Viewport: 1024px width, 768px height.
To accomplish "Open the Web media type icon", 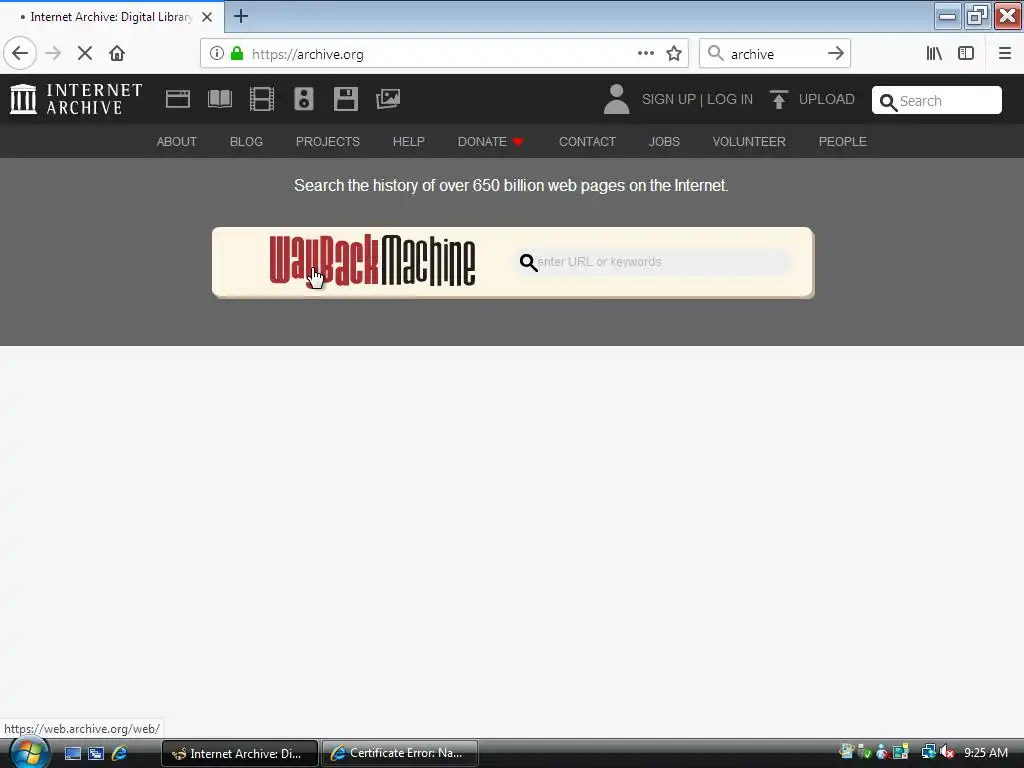I will pyautogui.click(x=178, y=99).
